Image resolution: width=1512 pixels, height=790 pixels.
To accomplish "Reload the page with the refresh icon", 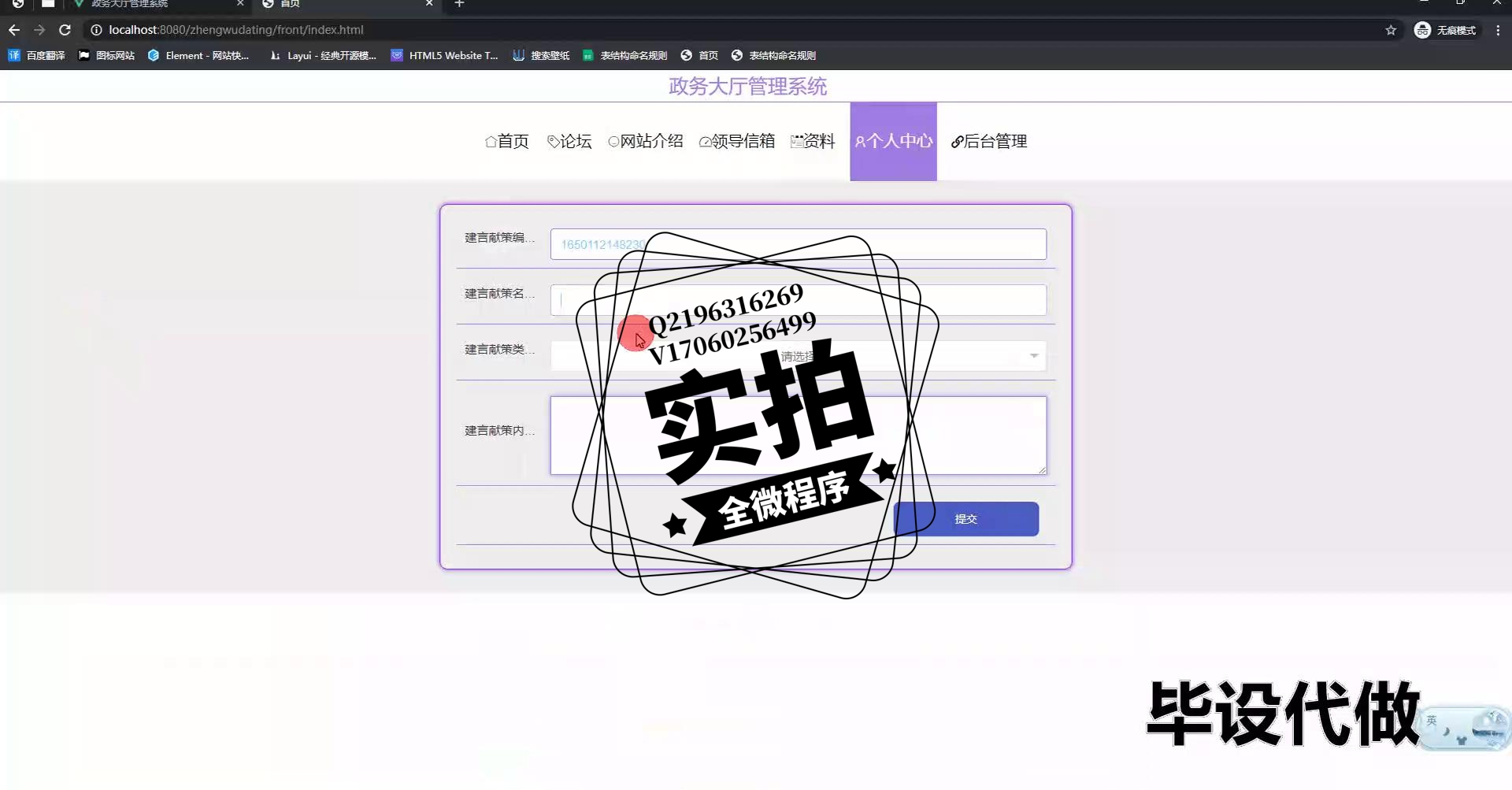I will pyautogui.click(x=65, y=30).
